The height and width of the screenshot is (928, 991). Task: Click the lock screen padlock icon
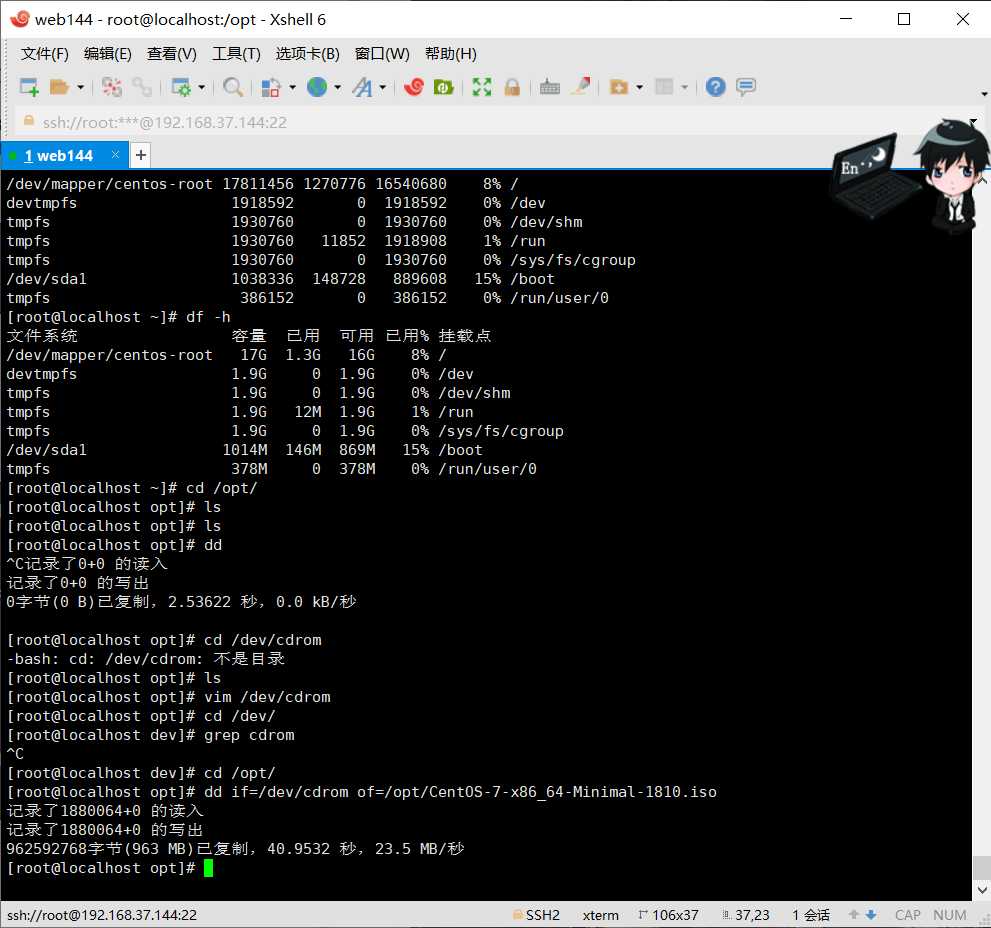(512, 87)
